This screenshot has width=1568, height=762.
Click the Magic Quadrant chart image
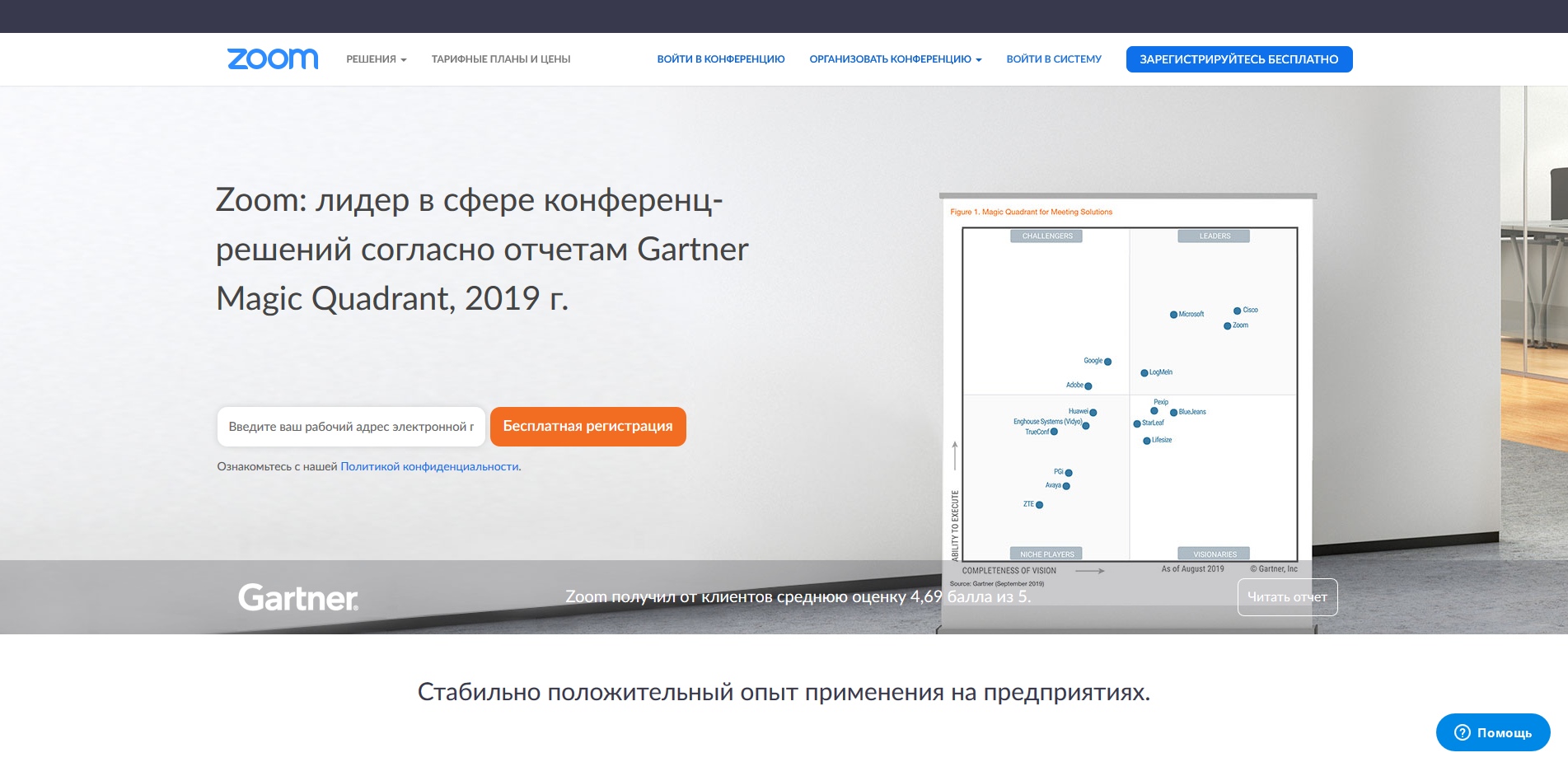[x=1128, y=393]
